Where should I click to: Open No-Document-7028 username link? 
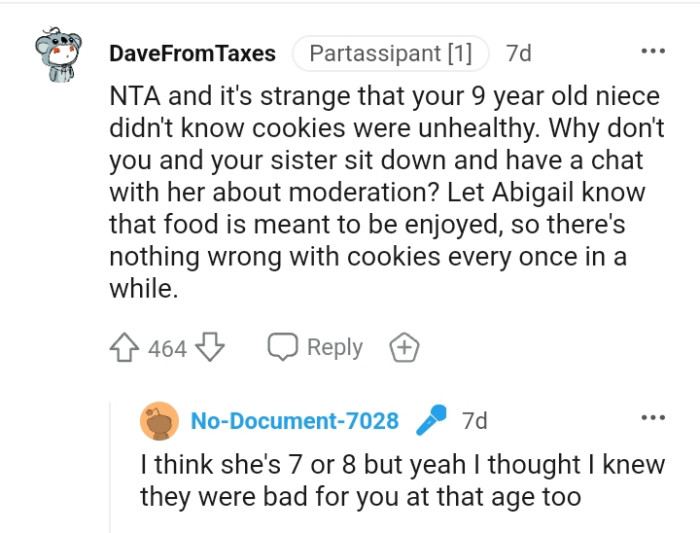pos(294,422)
